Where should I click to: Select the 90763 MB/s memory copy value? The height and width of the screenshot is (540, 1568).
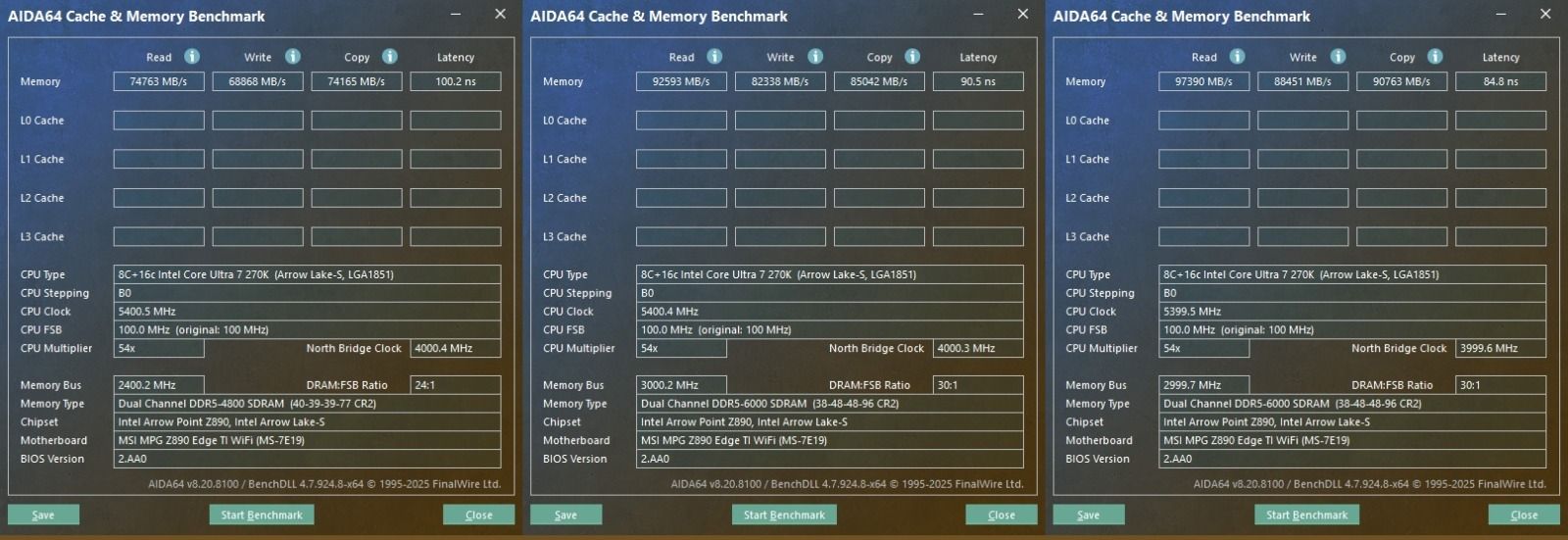[1401, 81]
